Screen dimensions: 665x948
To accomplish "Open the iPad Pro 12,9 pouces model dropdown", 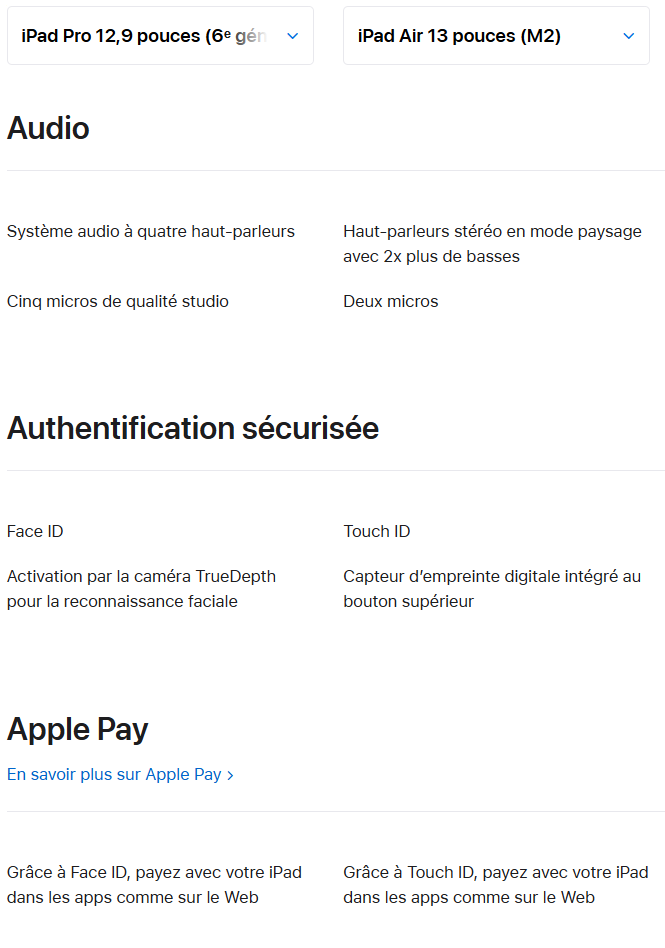I will click(145, 36).
